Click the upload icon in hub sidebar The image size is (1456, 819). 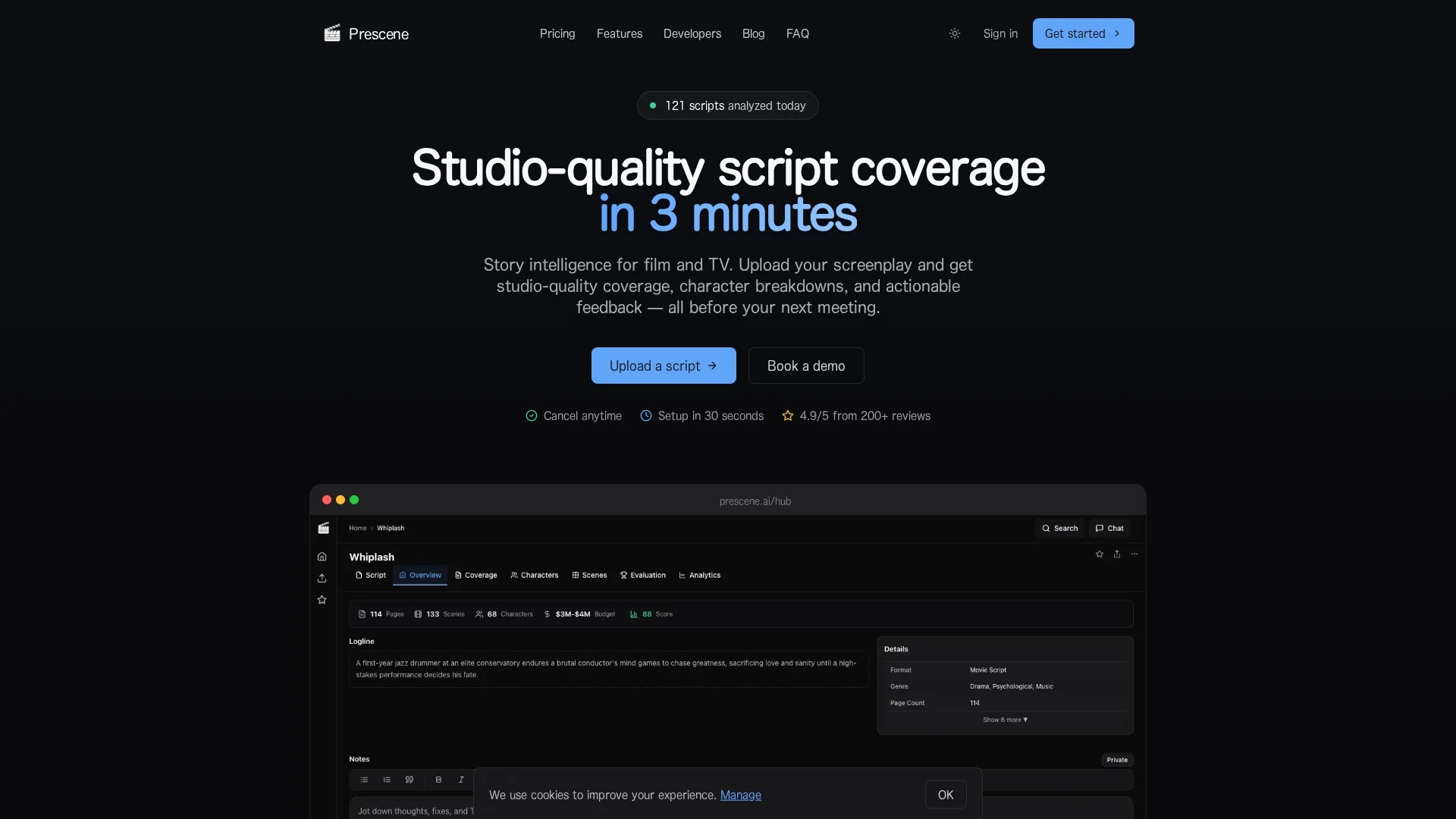[x=322, y=578]
